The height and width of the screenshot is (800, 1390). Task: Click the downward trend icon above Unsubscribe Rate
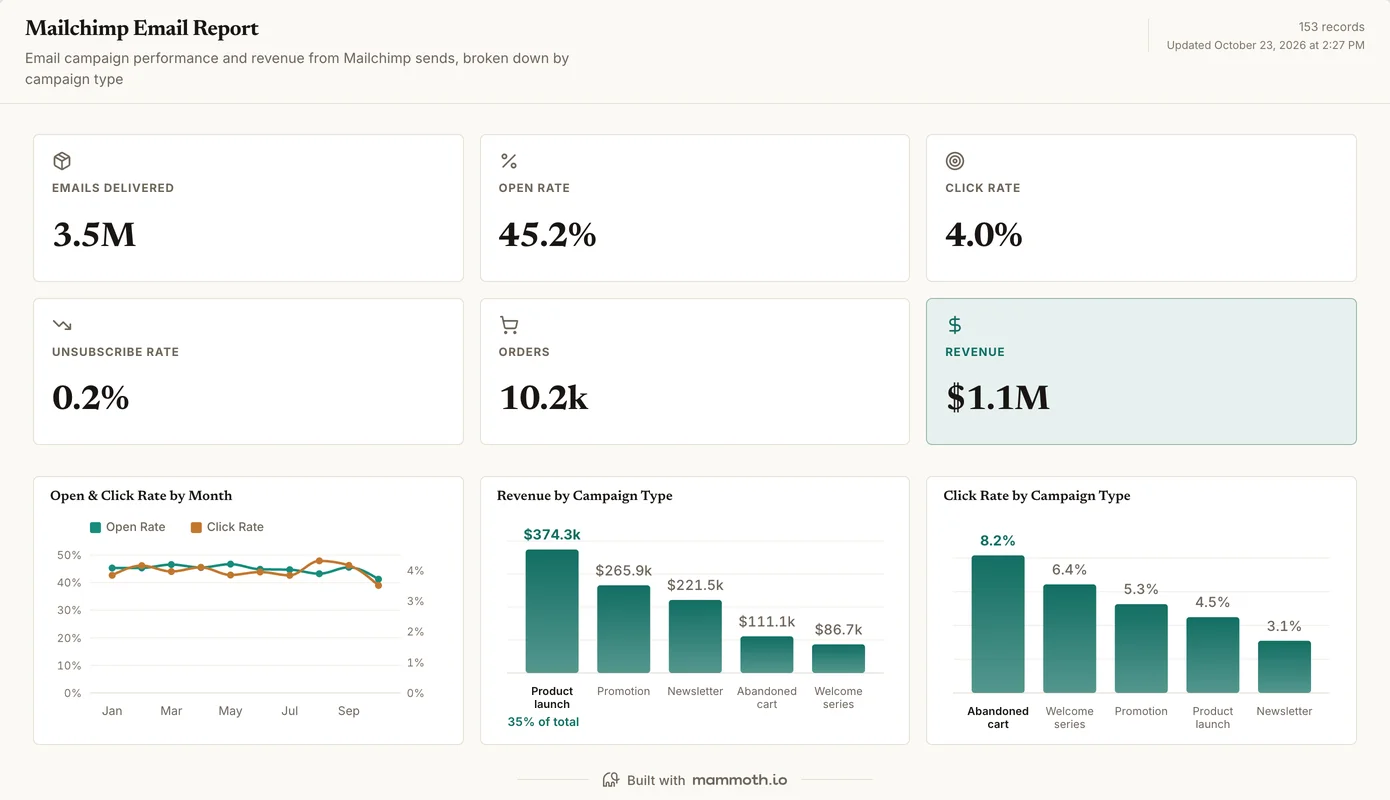point(62,325)
